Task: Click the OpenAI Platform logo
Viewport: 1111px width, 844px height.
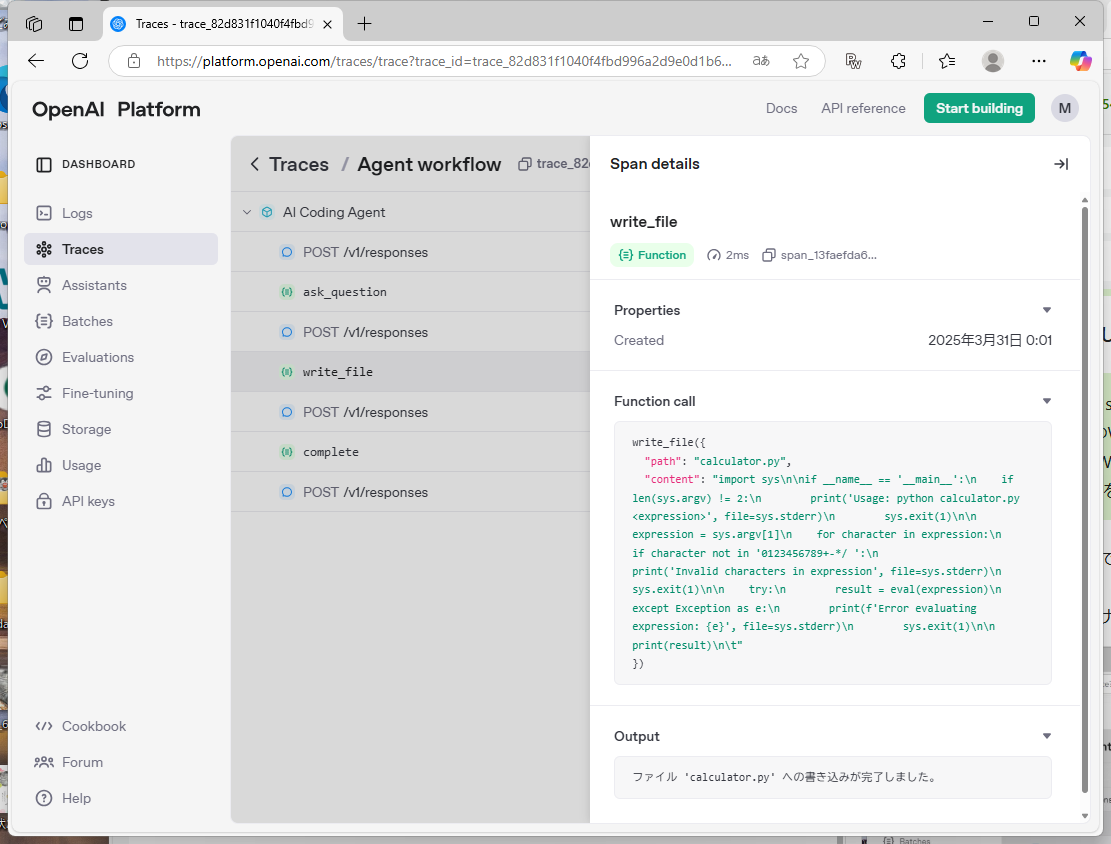Action: [x=116, y=109]
